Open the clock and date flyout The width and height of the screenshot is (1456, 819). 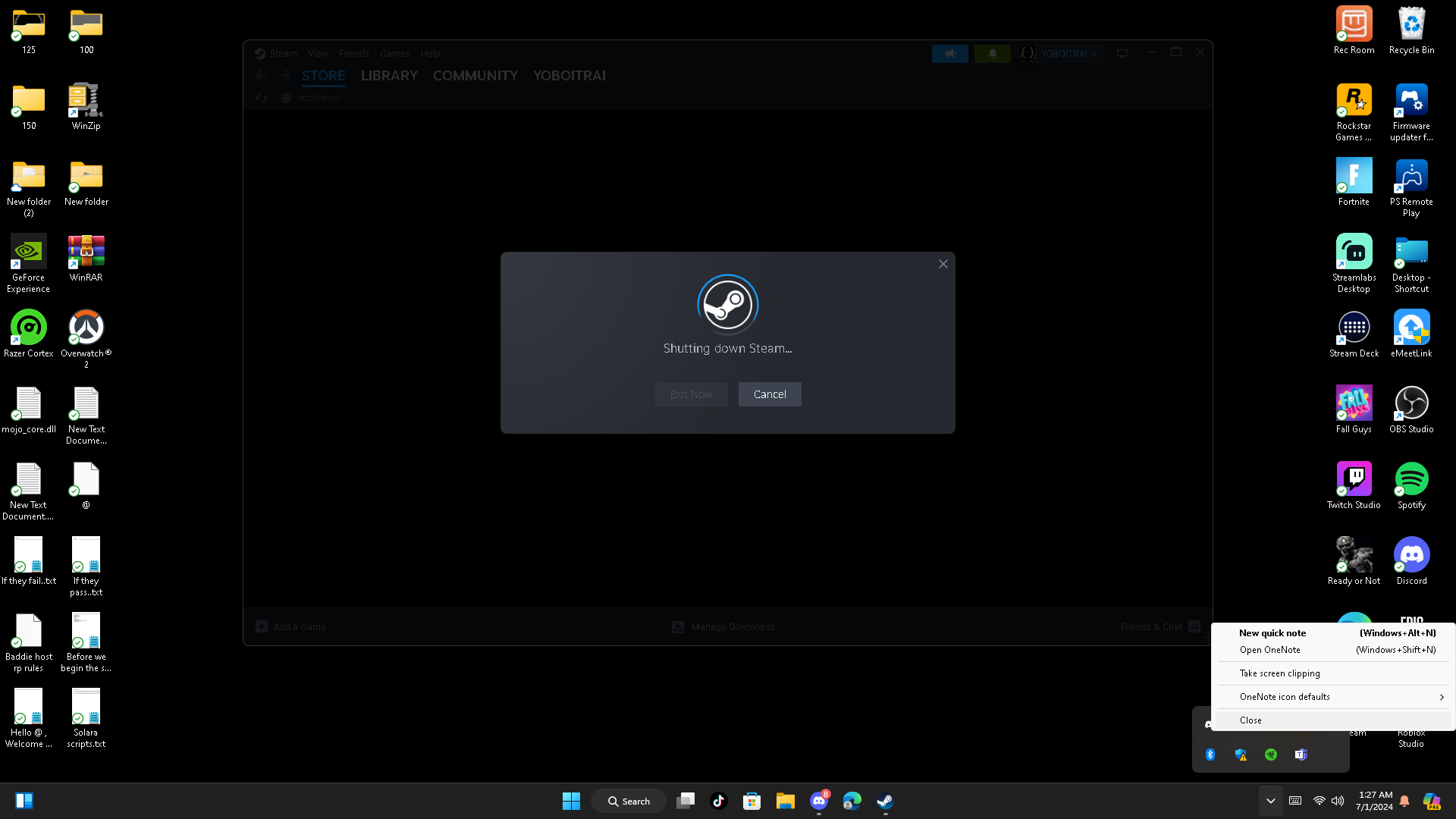(1374, 801)
